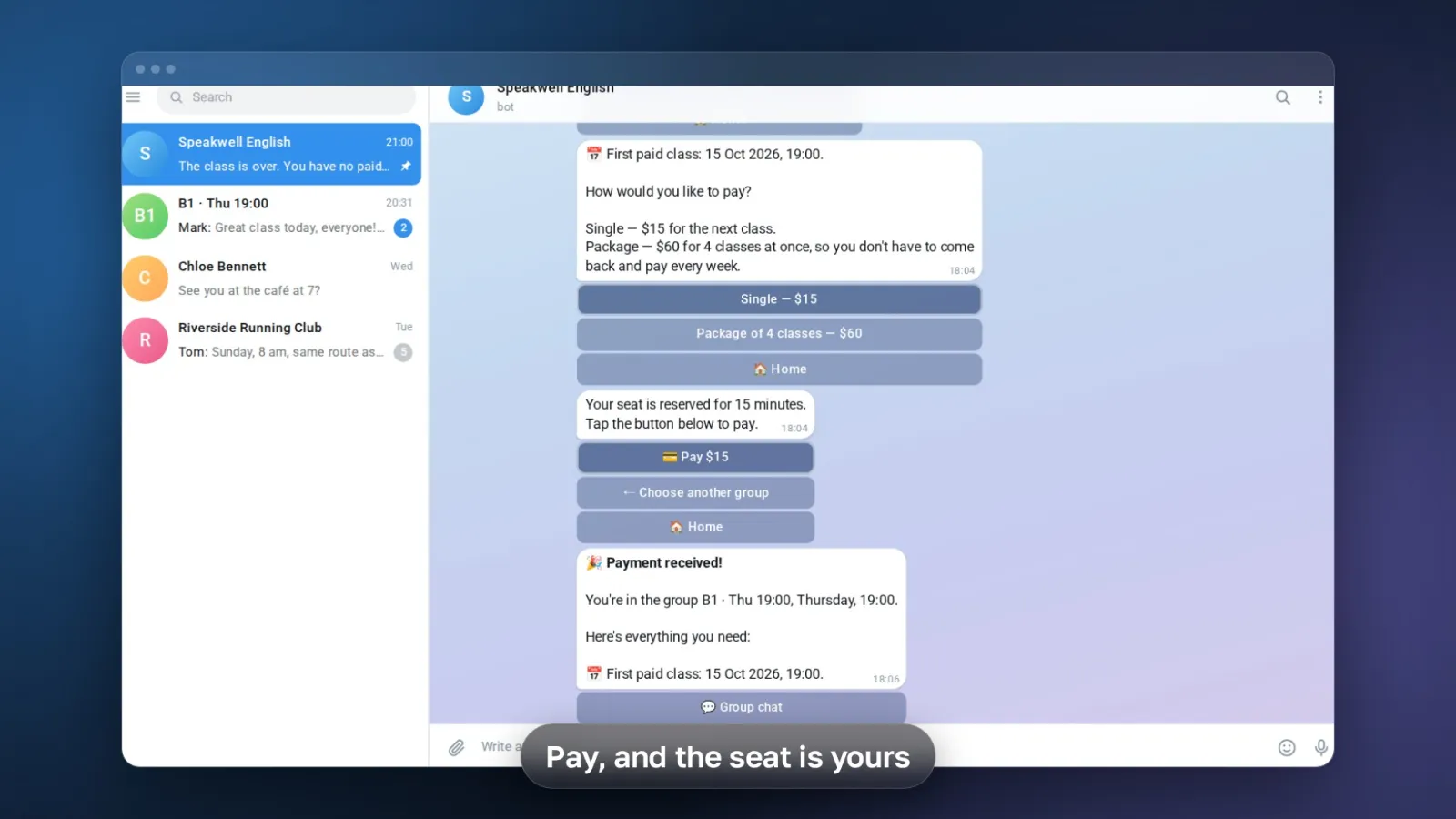Click the Payment received! message
This screenshot has width=1456, height=819.
pos(741,618)
